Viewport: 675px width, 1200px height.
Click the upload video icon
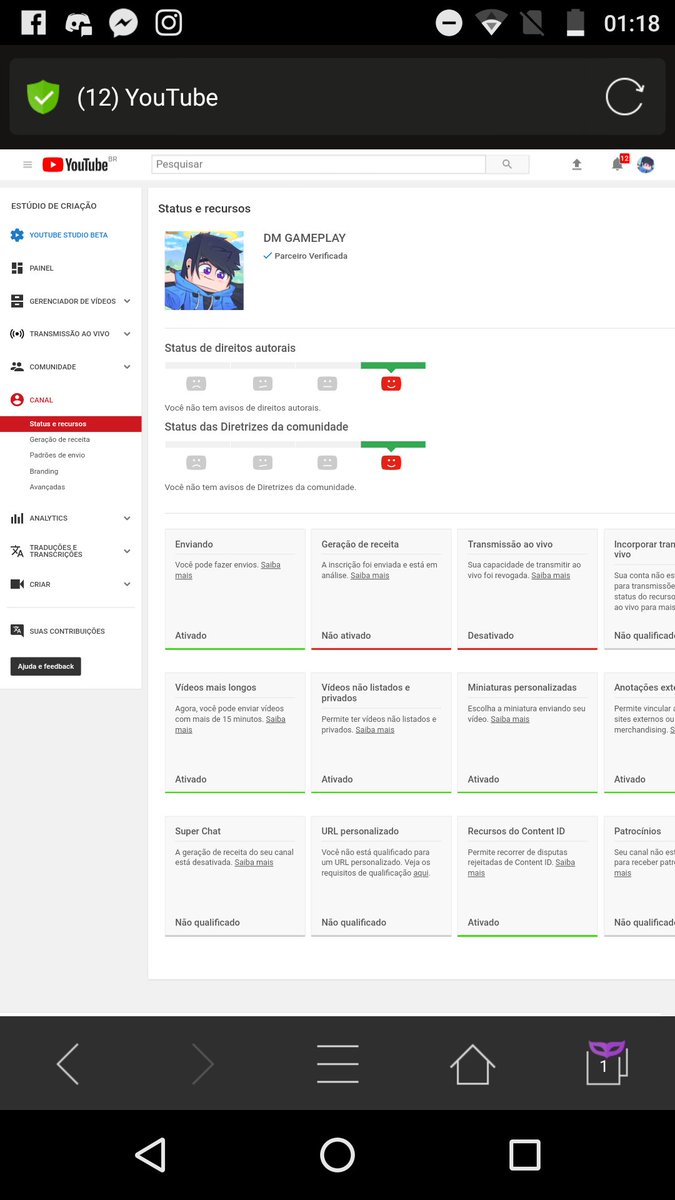pos(577,165)
